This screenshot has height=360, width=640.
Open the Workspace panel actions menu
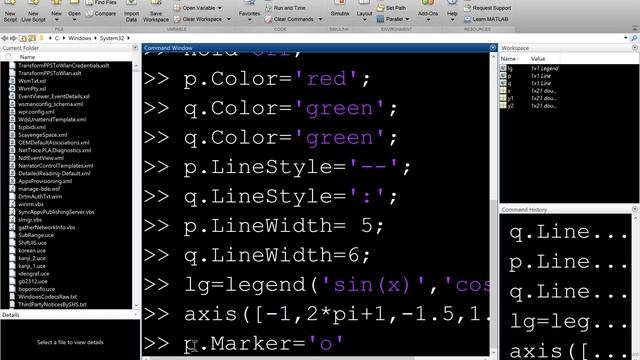coord(635,48)
